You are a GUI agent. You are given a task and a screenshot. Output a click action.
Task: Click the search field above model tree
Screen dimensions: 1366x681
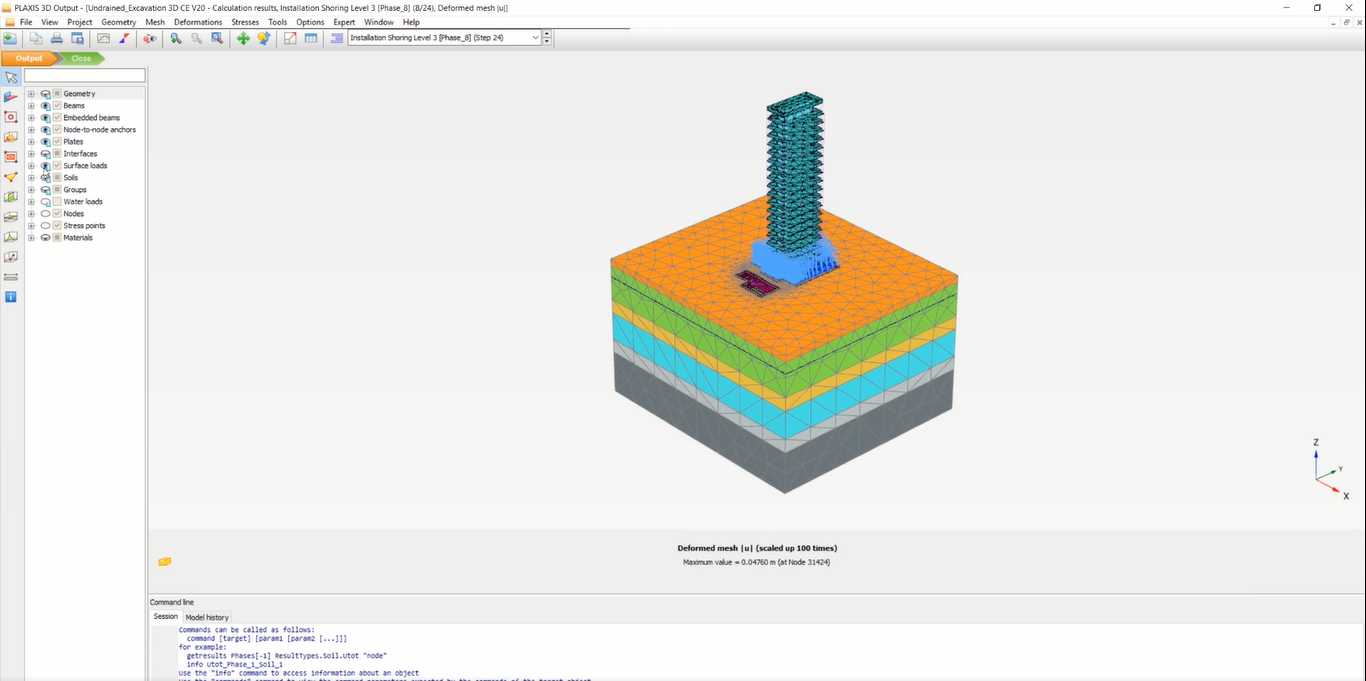pyautogui.click(x=85, y=76)
